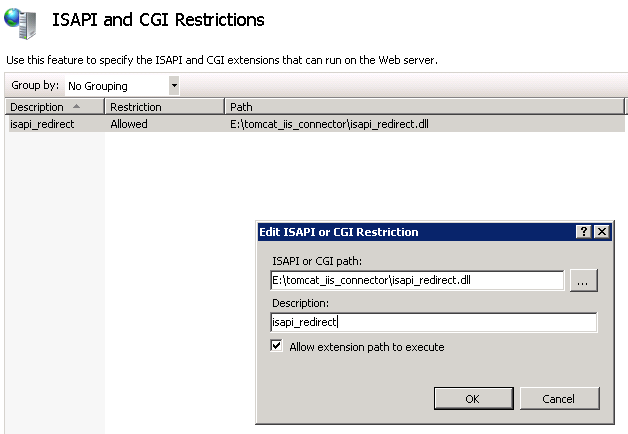Close the Edit ISAPI or CGI Restriction dialog
Screen dimensions: 628x434
coord(601,232)
